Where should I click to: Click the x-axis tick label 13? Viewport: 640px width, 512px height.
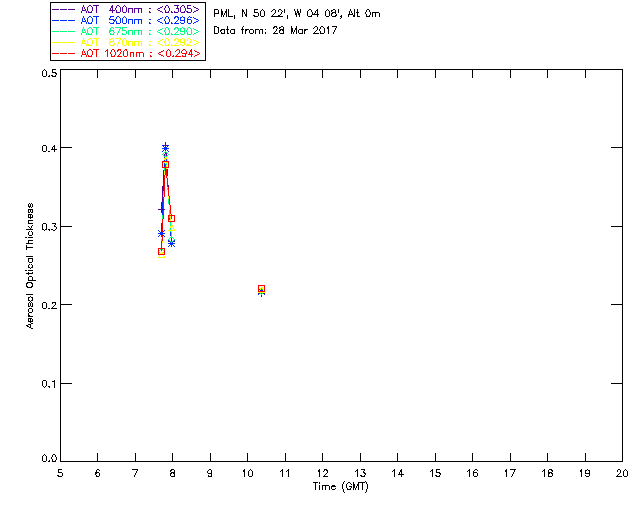point(360,473)
